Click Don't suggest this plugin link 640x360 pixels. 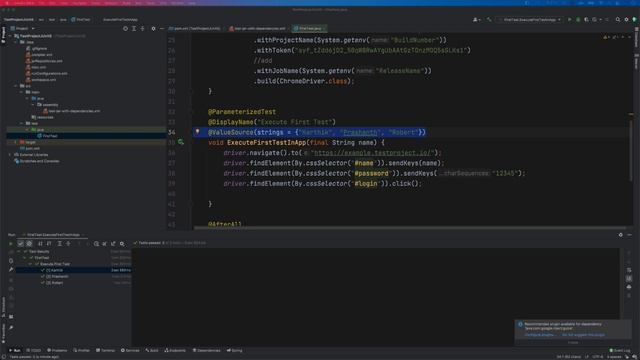point(583,335)
